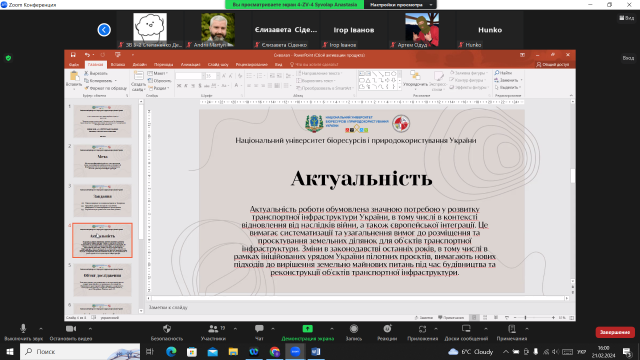The image size is (640, 360).
Task: Select slide 3 thumbnail in the panel
Action: (102, 200)
